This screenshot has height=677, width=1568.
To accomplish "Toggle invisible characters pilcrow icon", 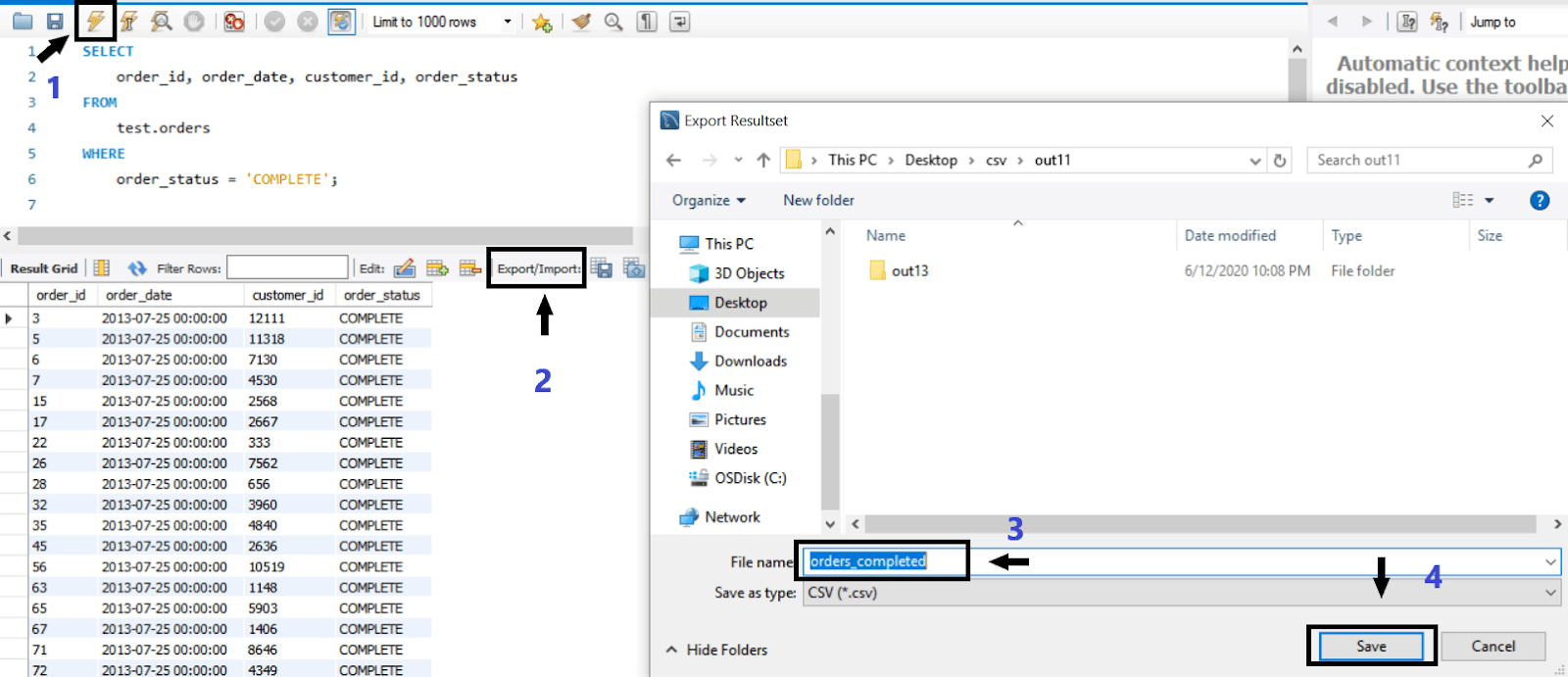I will (x=647, y=22).
